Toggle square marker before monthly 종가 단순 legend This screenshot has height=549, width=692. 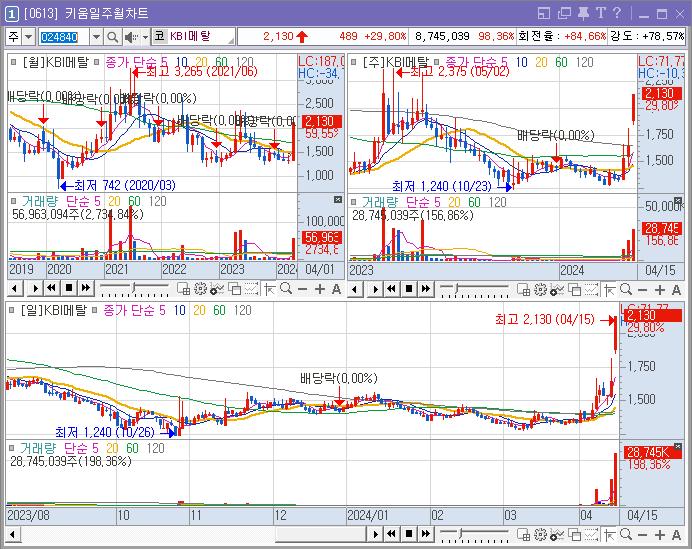click(97, 62)
